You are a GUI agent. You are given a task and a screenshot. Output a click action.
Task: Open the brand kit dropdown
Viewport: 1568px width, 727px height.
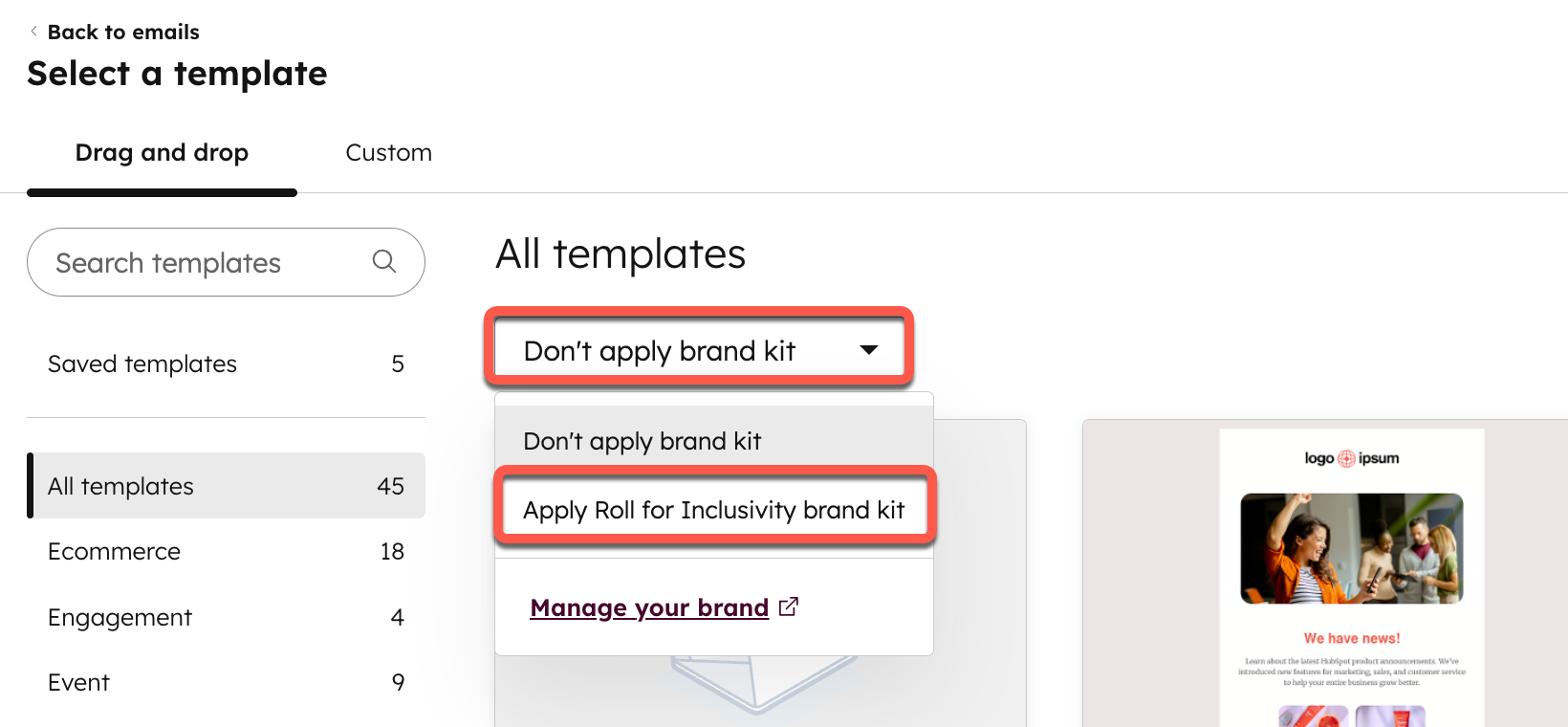point(698,350)
